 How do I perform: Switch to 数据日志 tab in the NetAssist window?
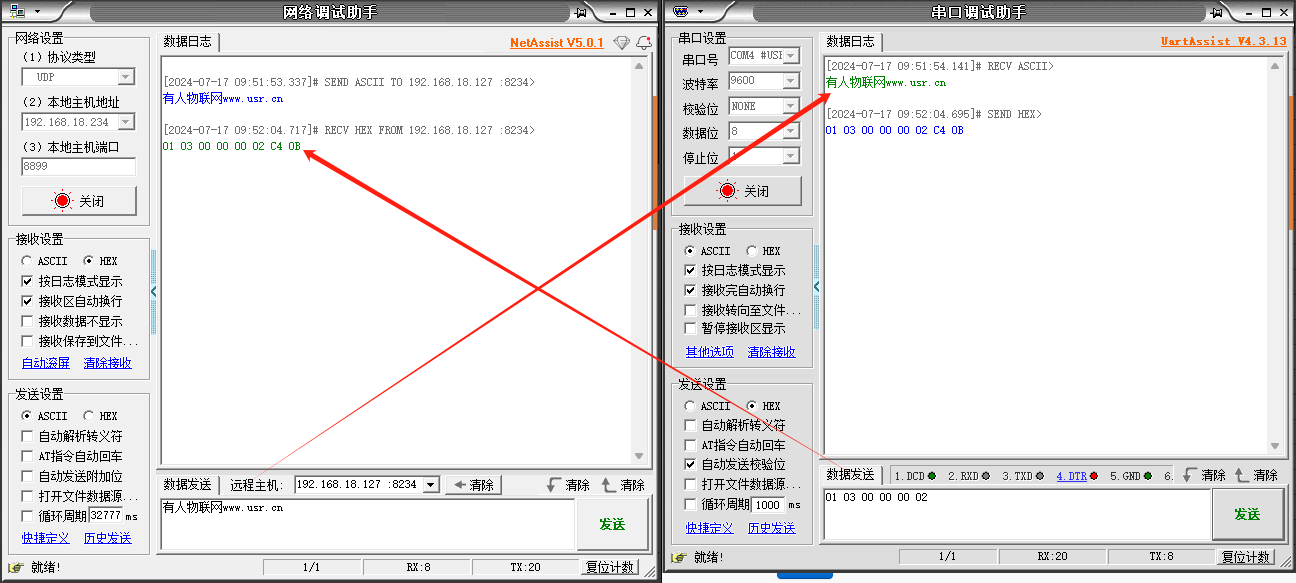pyautogui.click(x=188, y=42)
